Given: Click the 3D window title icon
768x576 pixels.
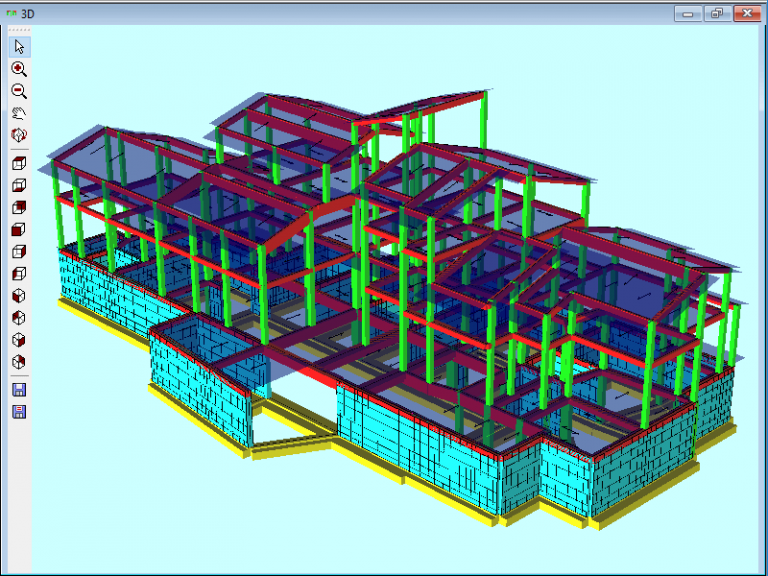Looking at the screenshot, I should [11, 14].
